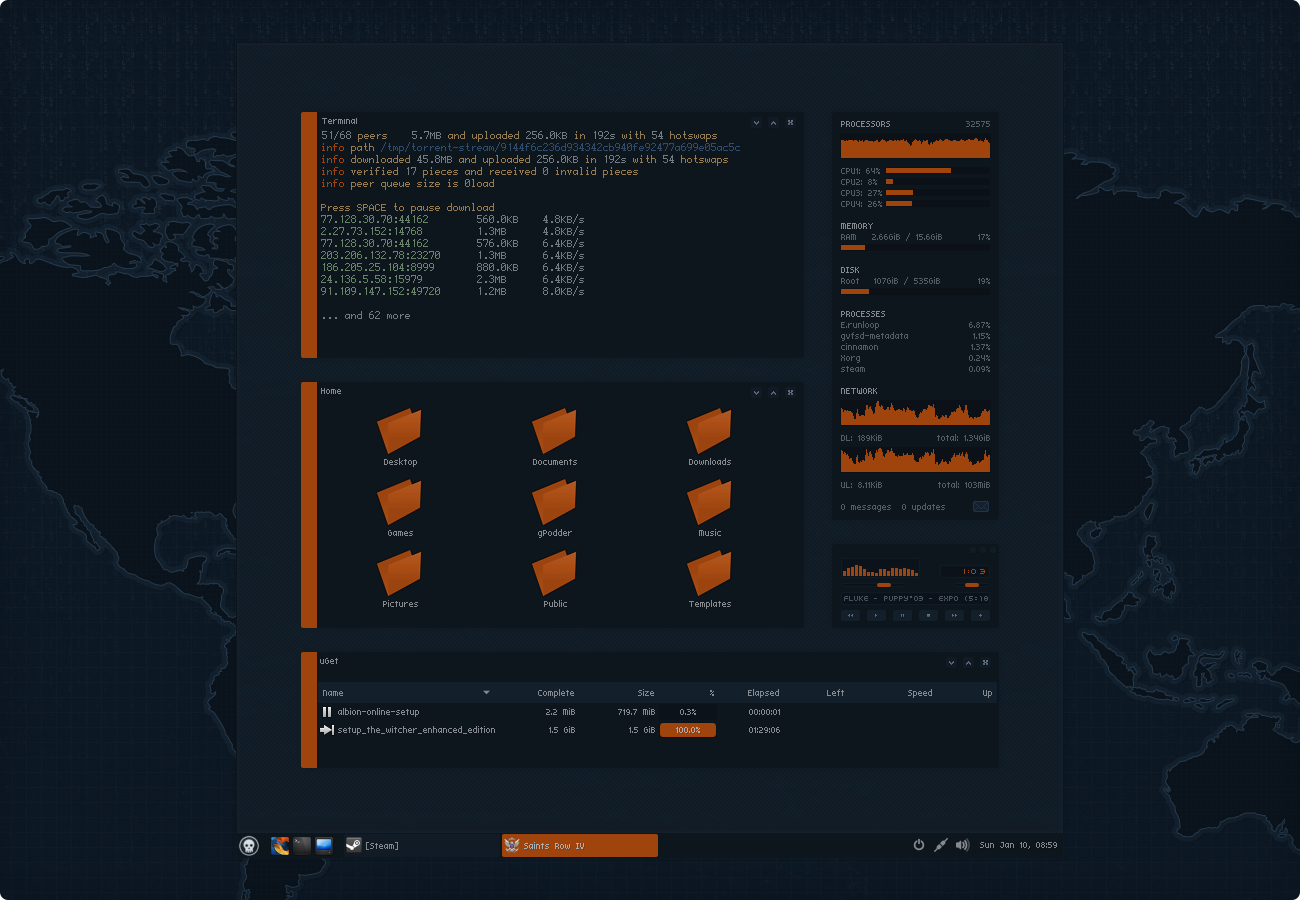Select the setup_the_witcher_enhanced_edition download
Viewport: 1300px width, 900px height.
coord(658,730)
